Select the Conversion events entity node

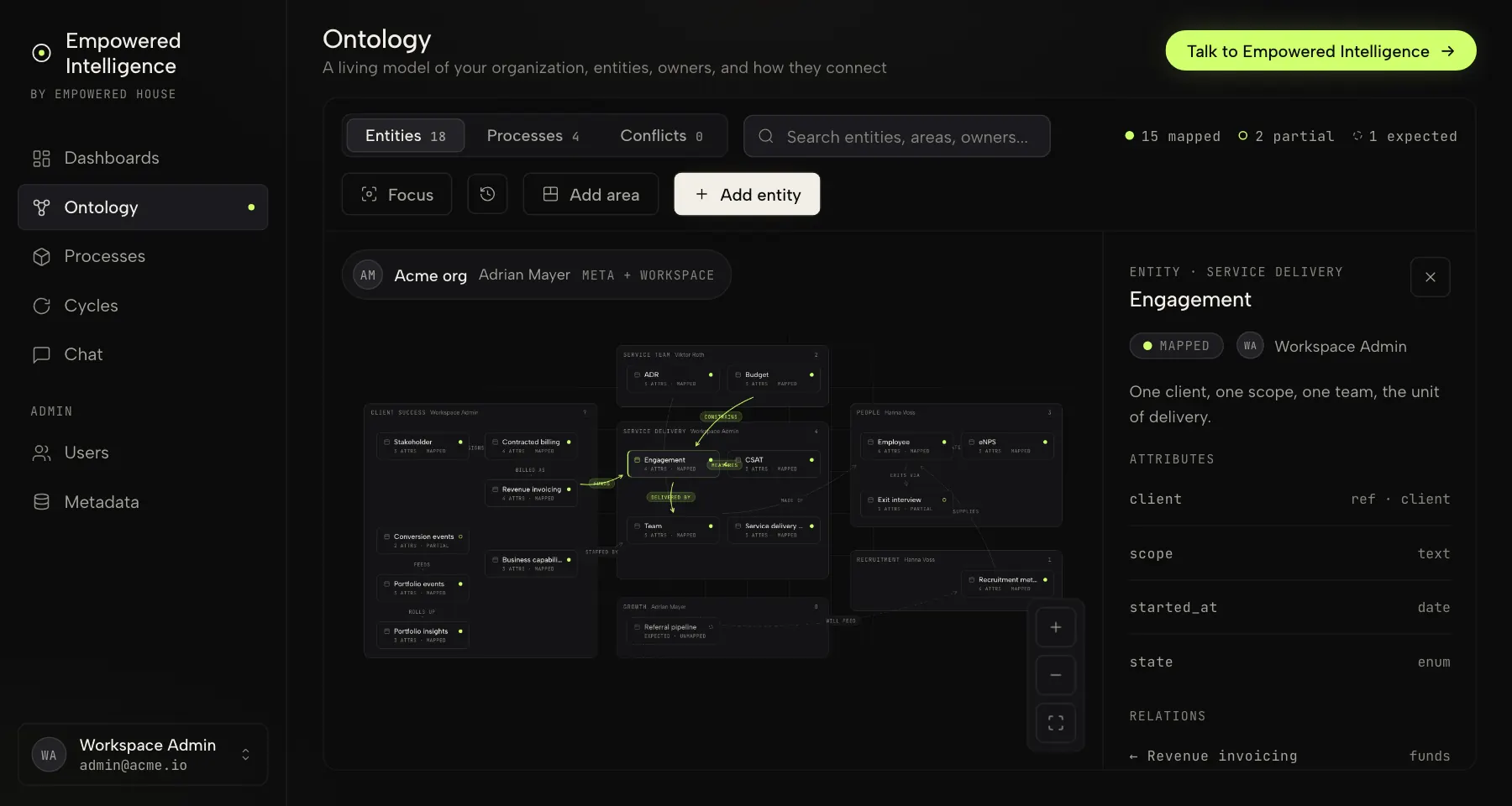[x=423, y=540]
